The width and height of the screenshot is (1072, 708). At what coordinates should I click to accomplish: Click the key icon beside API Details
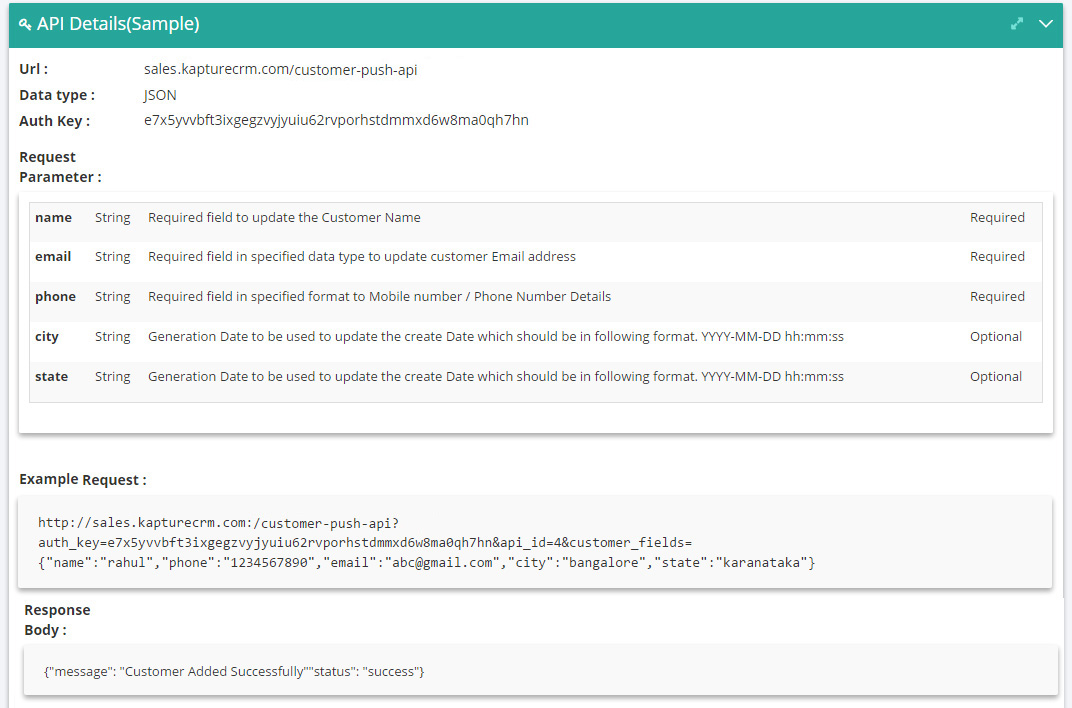[x=25, y=25]
